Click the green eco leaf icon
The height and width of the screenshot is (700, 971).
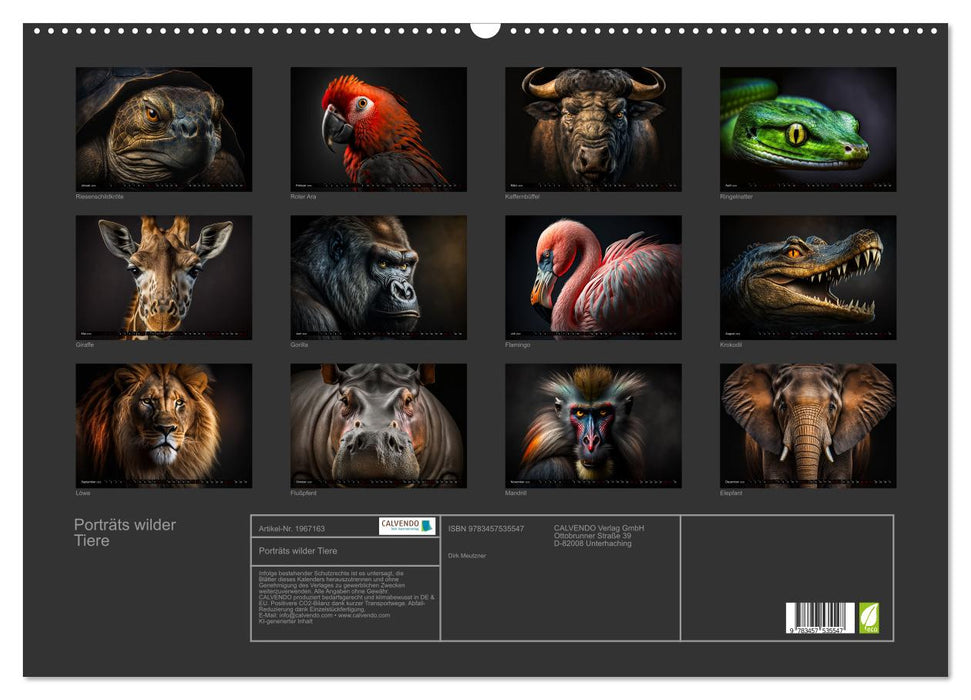tap(870, 617)
